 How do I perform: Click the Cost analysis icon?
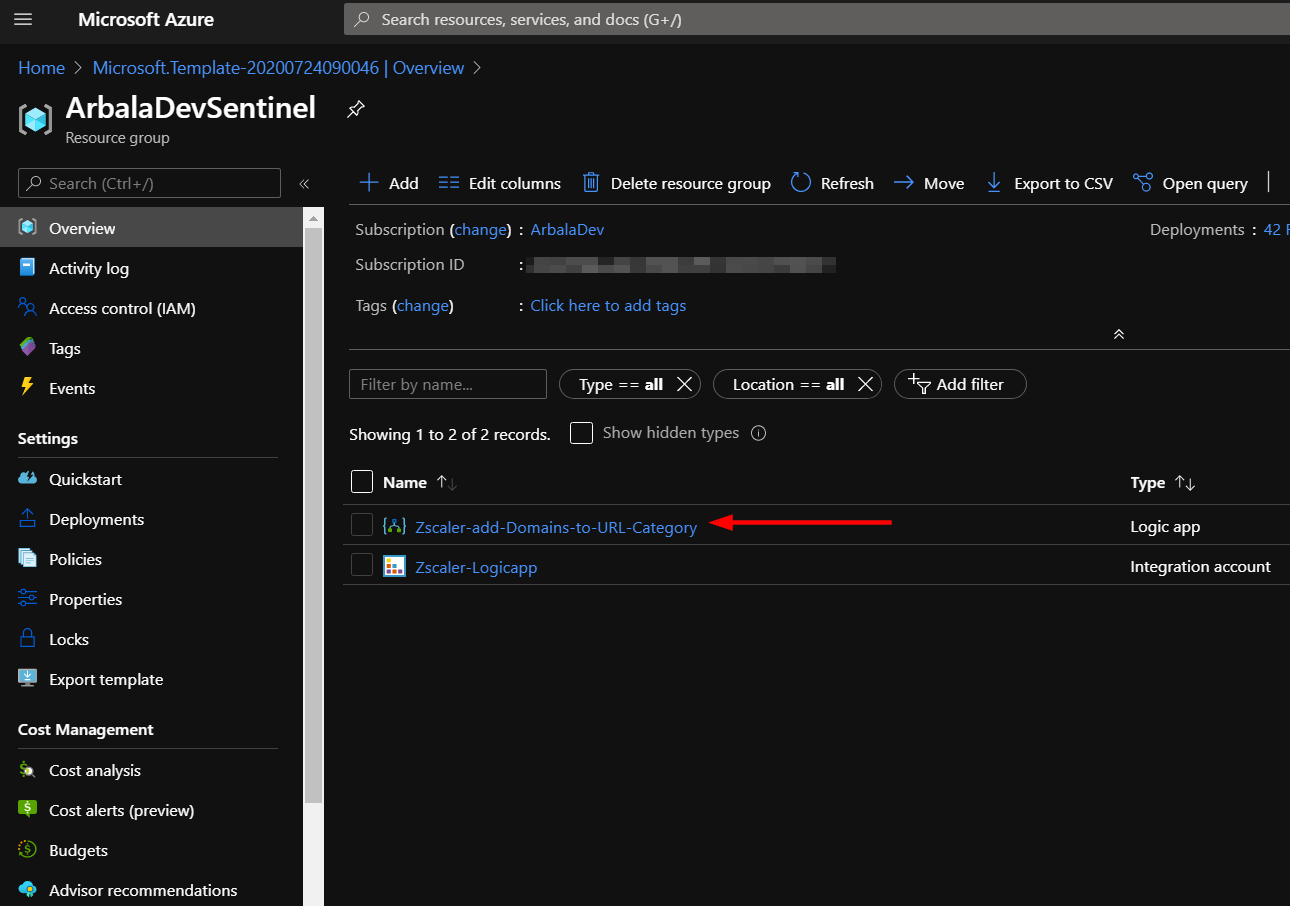[x=28, y=770]
